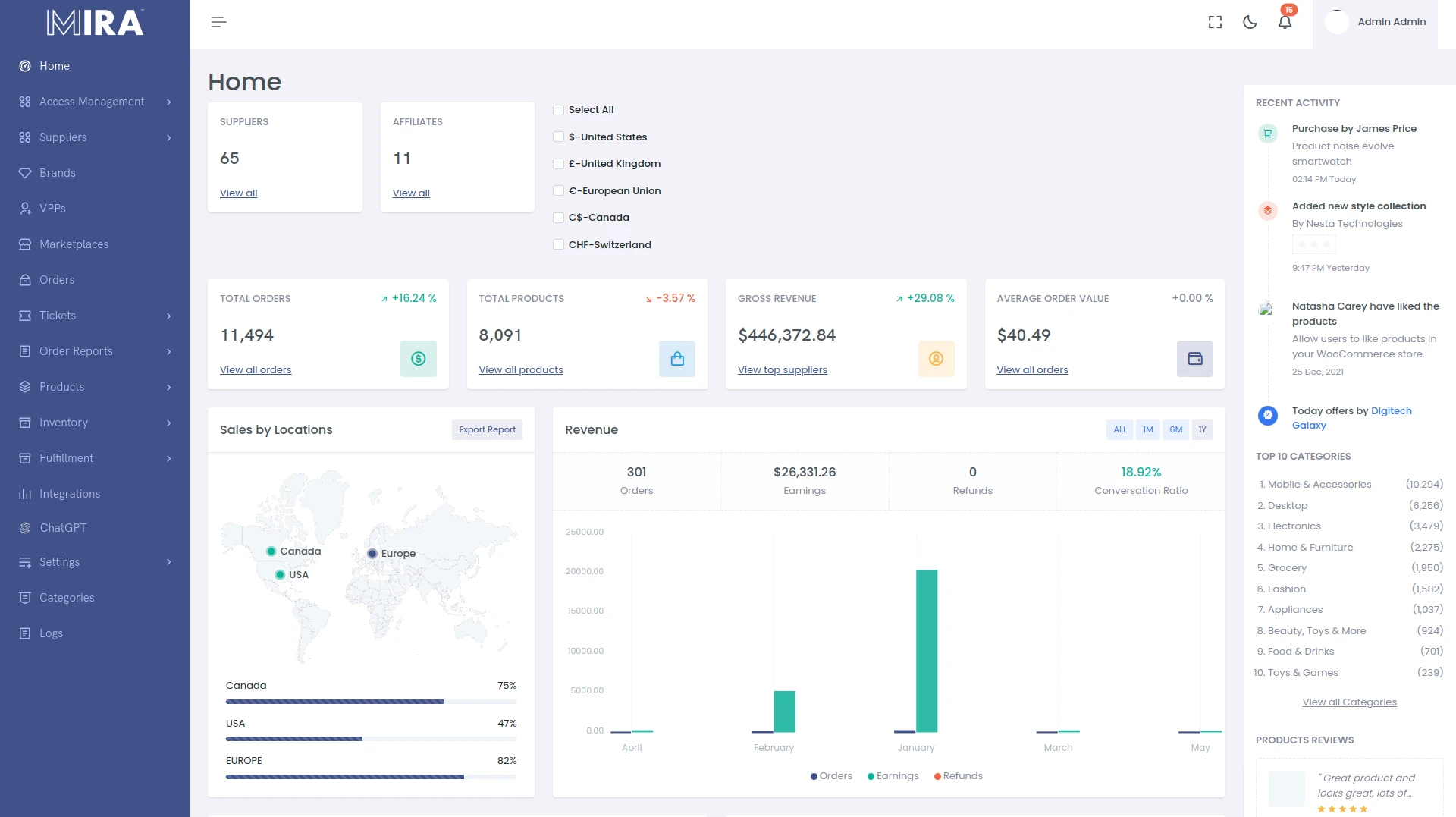The image size is (1456, 817).
Task: Click the hamburger menu toggle icon
Action: click(x=218, y=22)
